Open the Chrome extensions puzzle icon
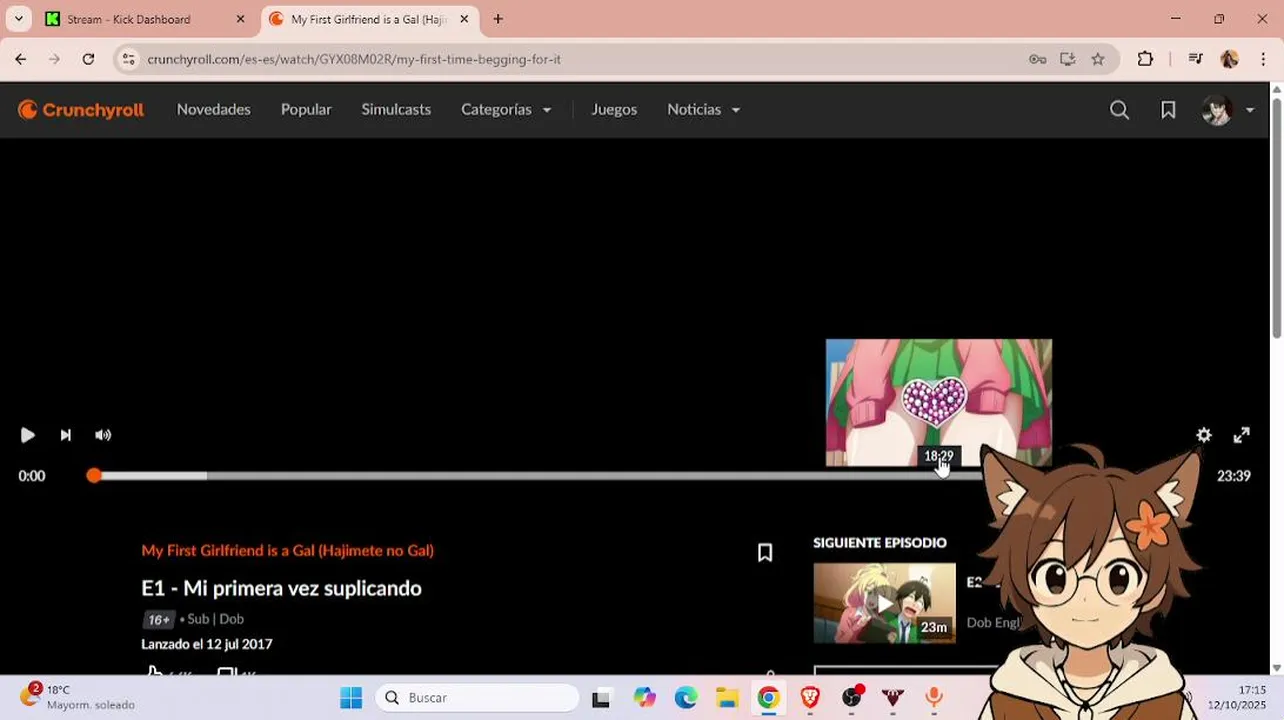 [1146, 59]
